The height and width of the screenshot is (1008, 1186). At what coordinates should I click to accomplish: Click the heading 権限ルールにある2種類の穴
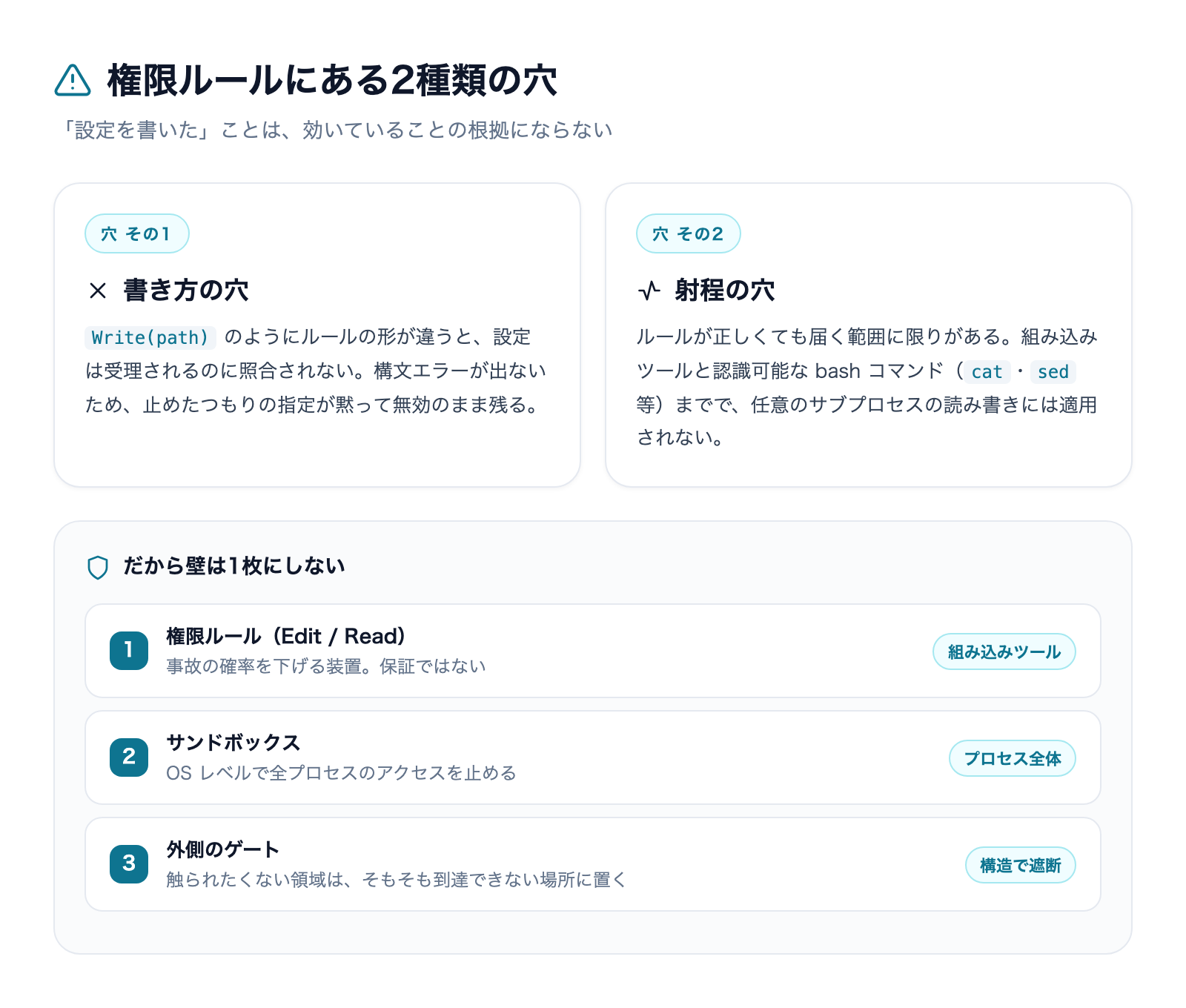(332, 80)
